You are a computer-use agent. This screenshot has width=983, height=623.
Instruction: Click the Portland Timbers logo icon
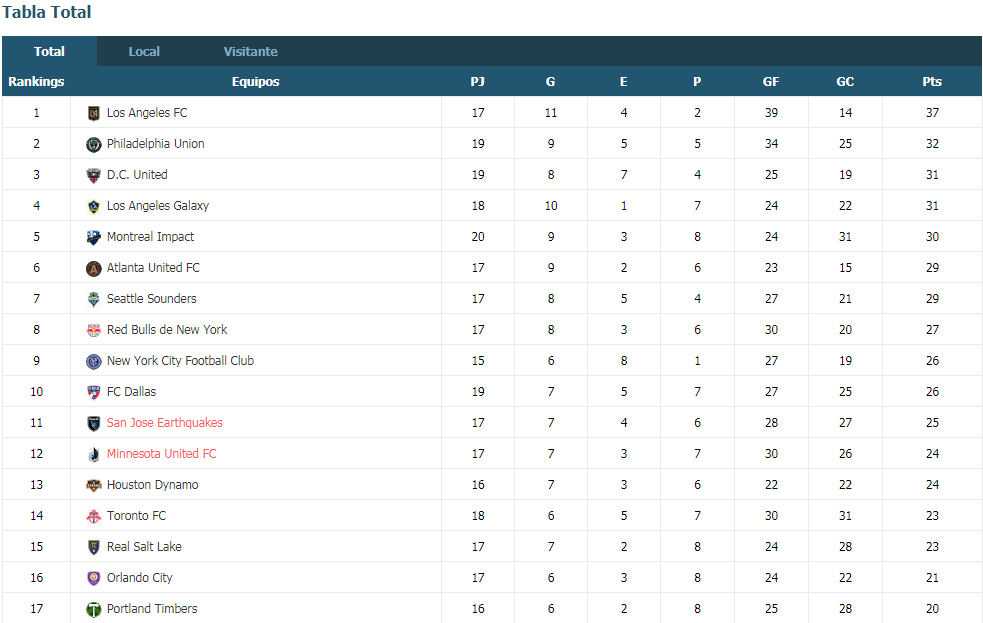[x=93, y=609]
